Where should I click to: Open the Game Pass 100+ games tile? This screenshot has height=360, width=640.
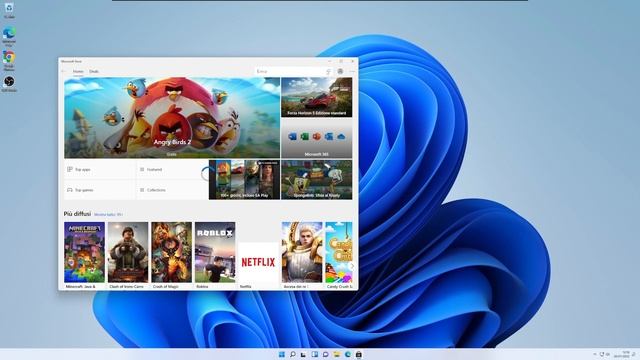[x=244, y=180]
